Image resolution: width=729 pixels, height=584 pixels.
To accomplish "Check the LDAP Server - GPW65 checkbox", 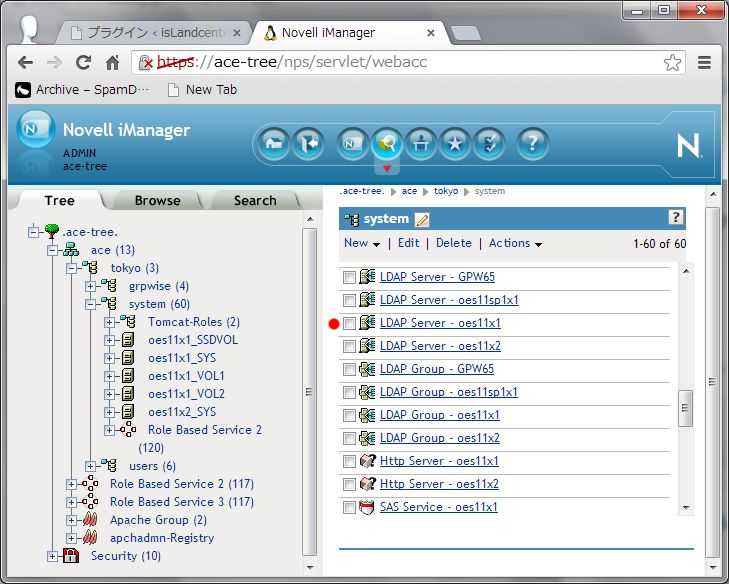I will click(x=349, y=277).
